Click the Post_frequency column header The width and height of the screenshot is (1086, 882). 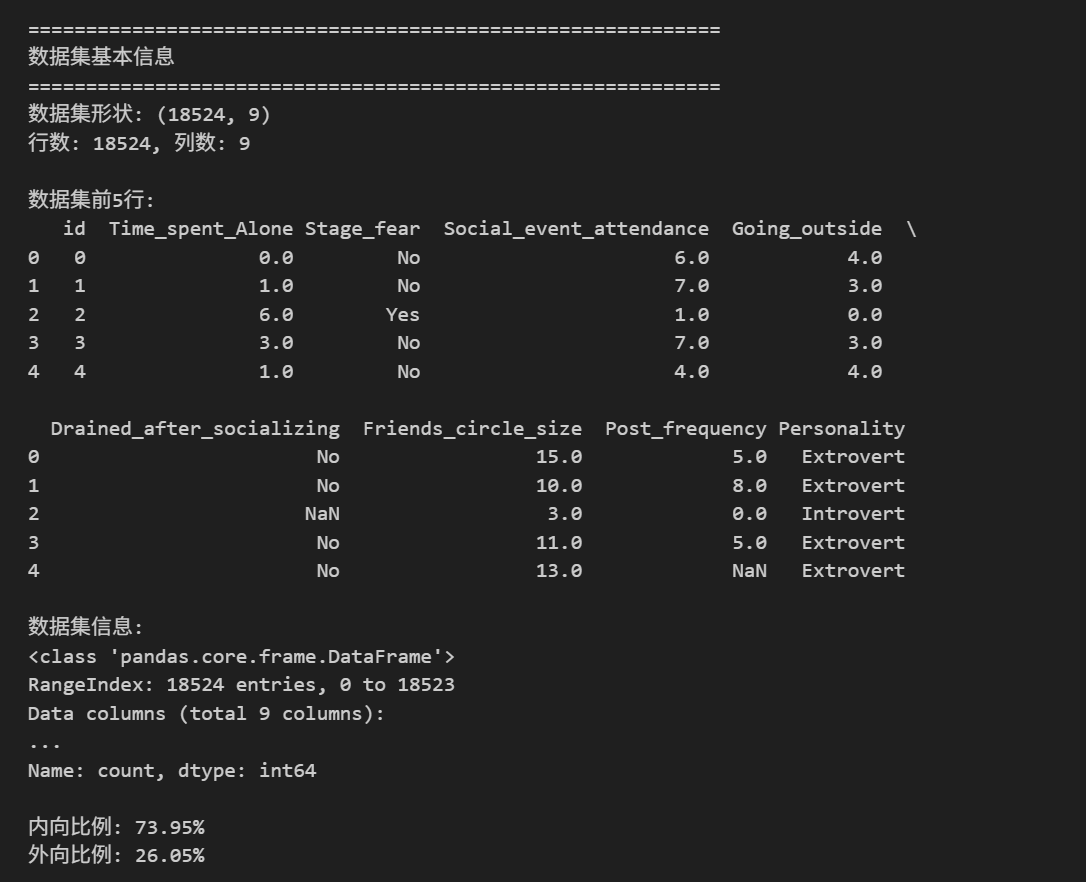[686, 429]
